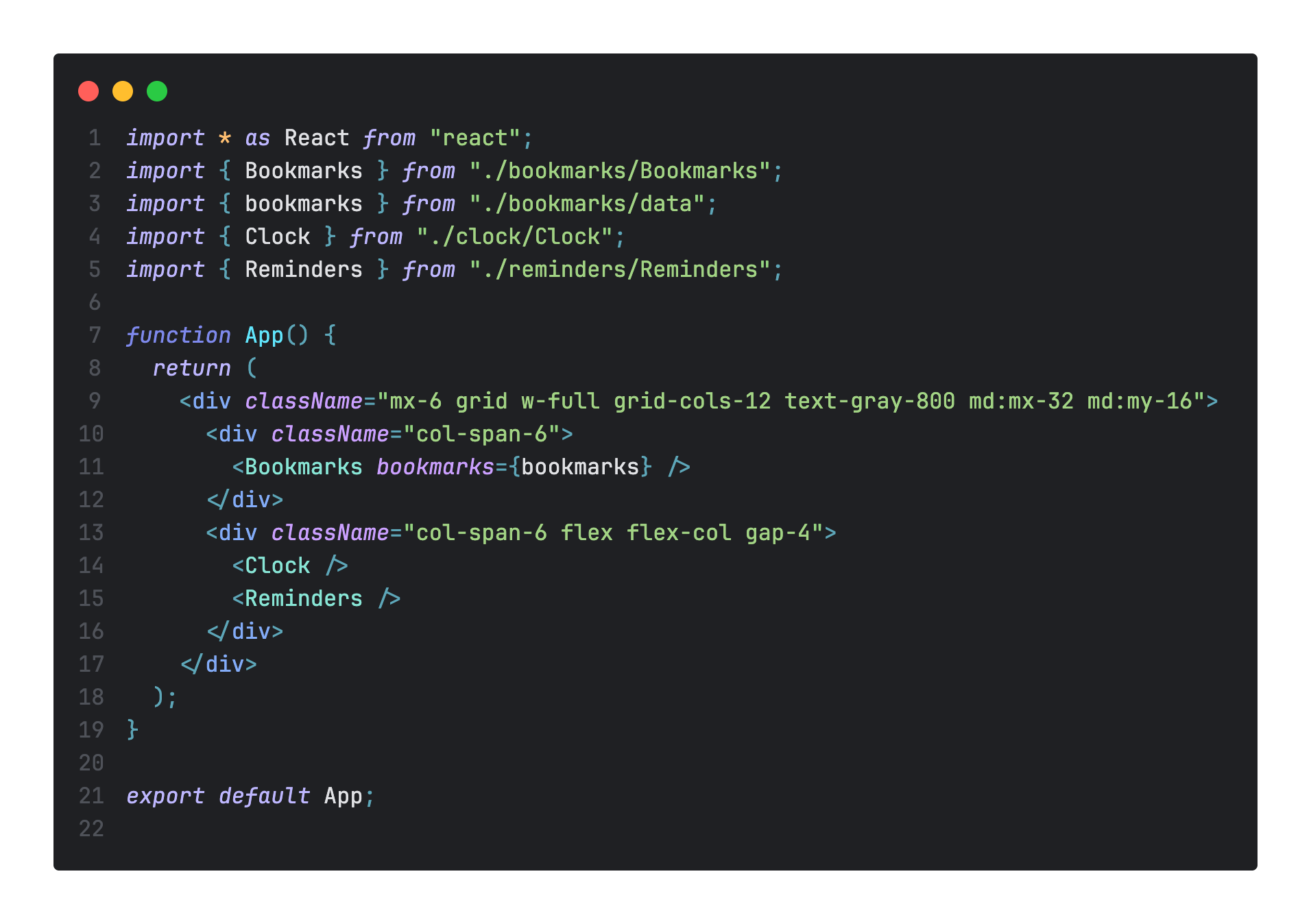This screenshot has width=1311, height=924.
Task: Click the orange asterisk on line 1
Action: (225, 138)
